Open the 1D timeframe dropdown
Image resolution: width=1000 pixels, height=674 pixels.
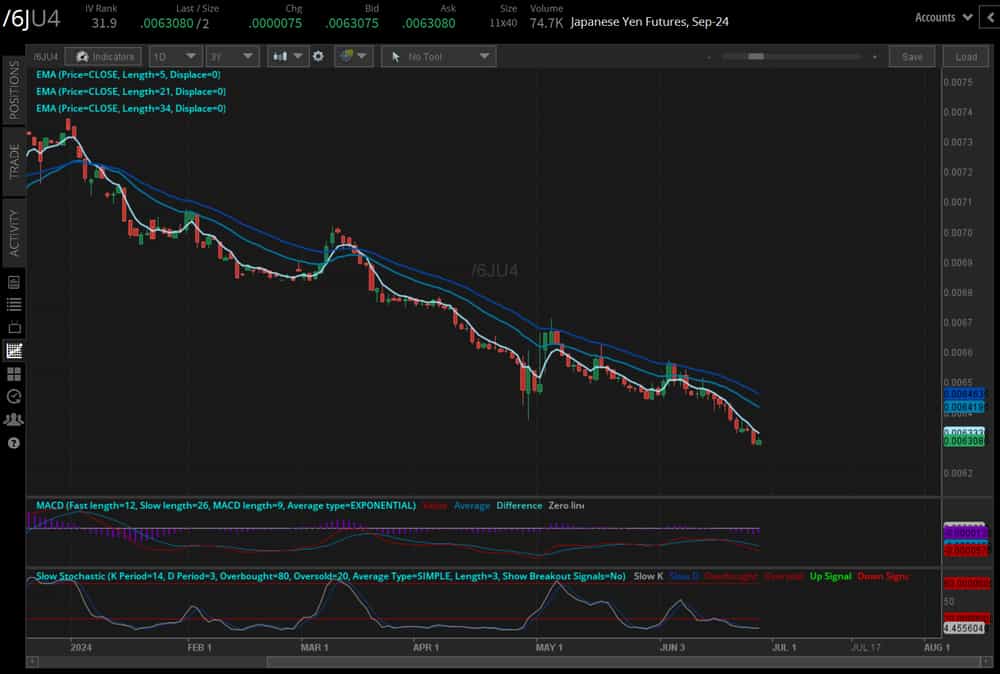(175, 56)
